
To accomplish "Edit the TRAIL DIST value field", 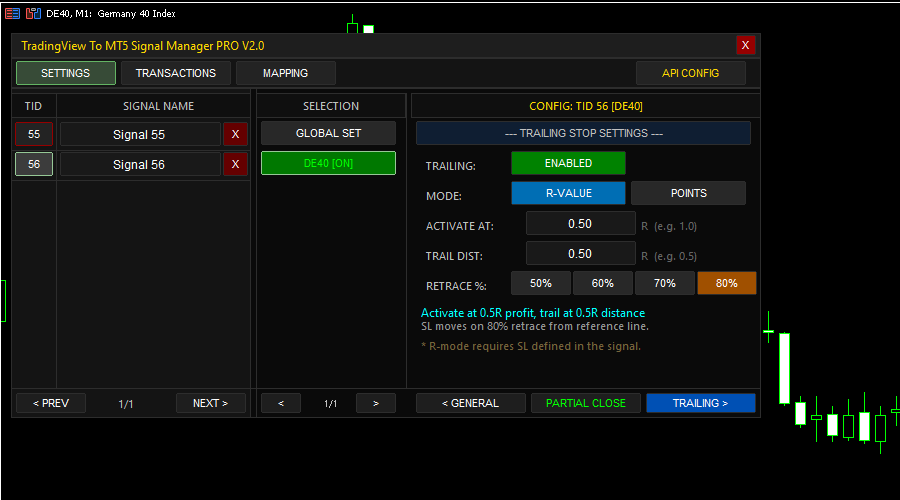I will (x=580, y=253).
